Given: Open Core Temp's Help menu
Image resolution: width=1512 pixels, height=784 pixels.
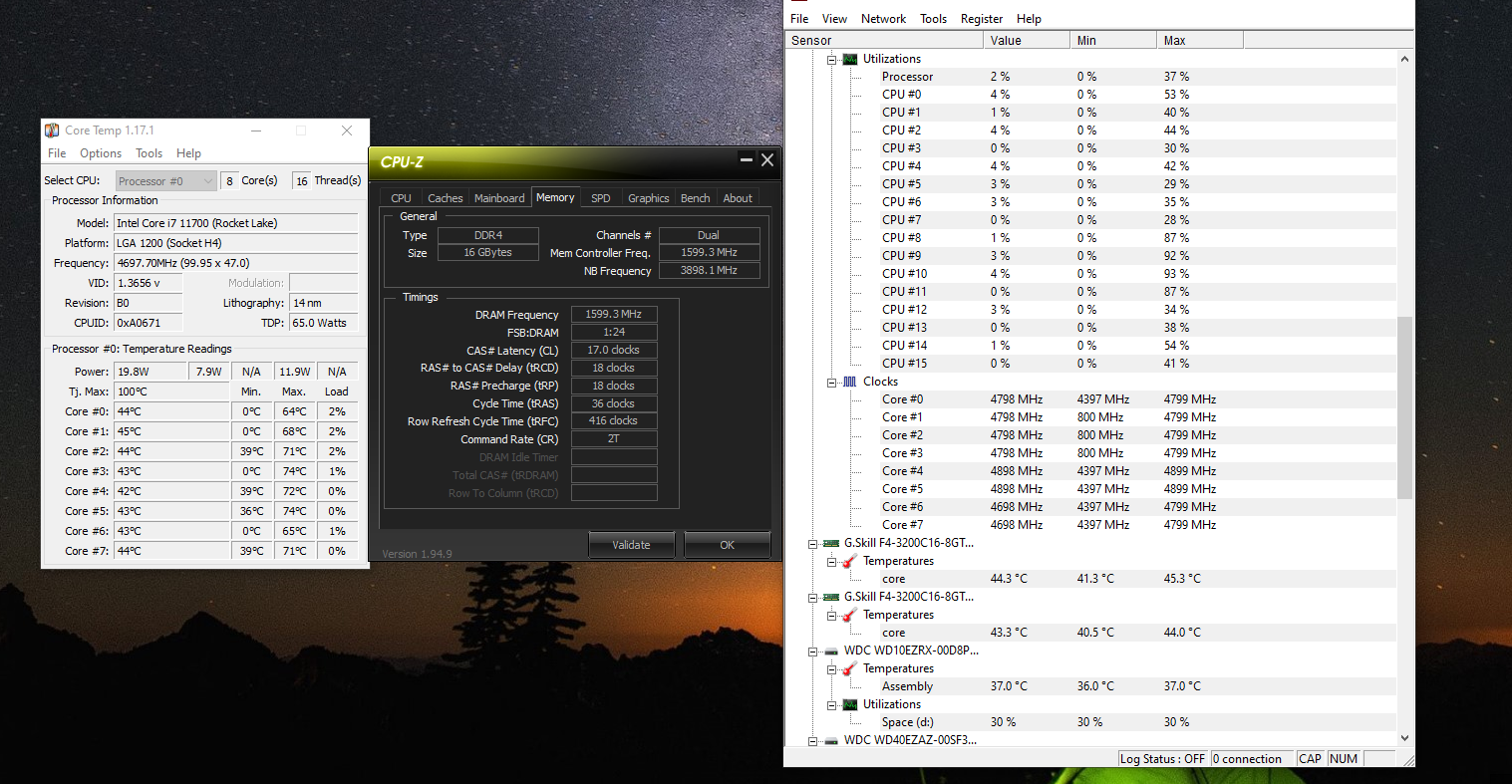Looking at the screenshot, I should coord(188,153).
